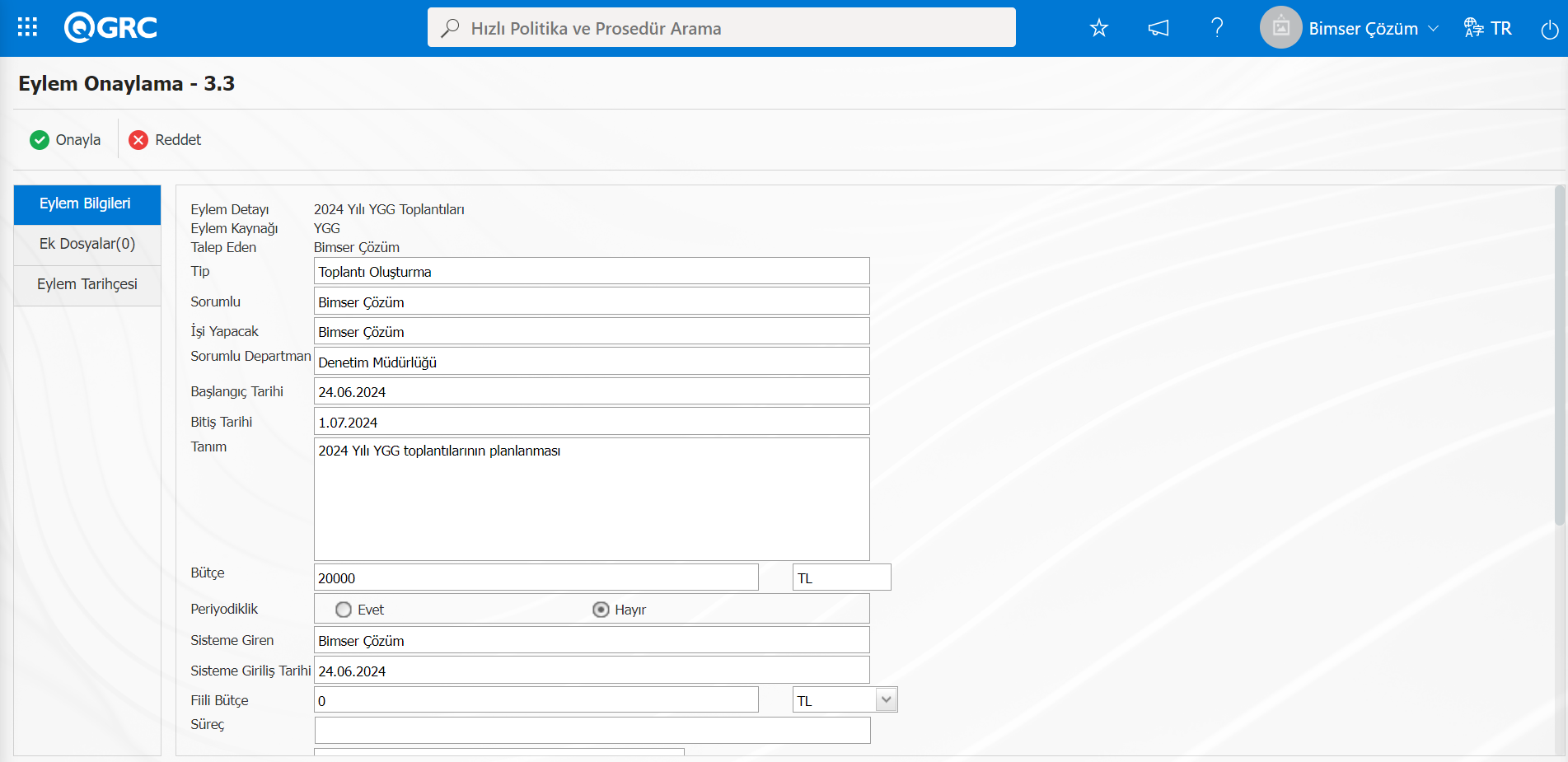Click Sorumlu Departman field Denetim Müdürlüğü
The image size is (1568, 762).
pos(592,362)
